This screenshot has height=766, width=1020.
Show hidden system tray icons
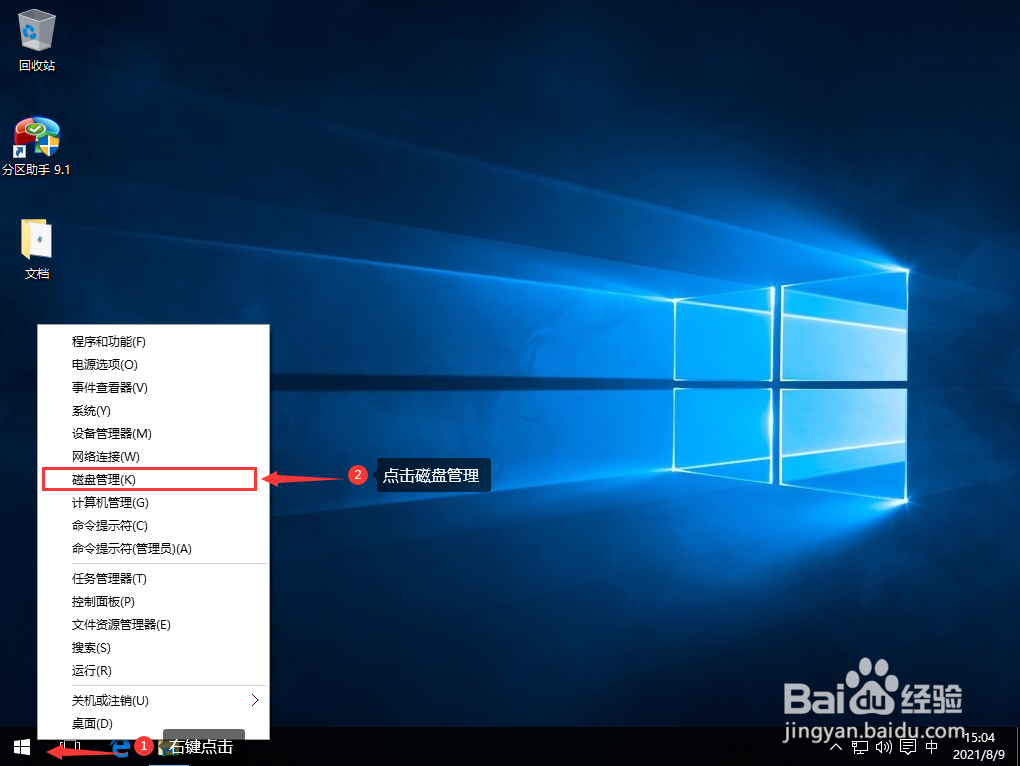pos(837,747)
